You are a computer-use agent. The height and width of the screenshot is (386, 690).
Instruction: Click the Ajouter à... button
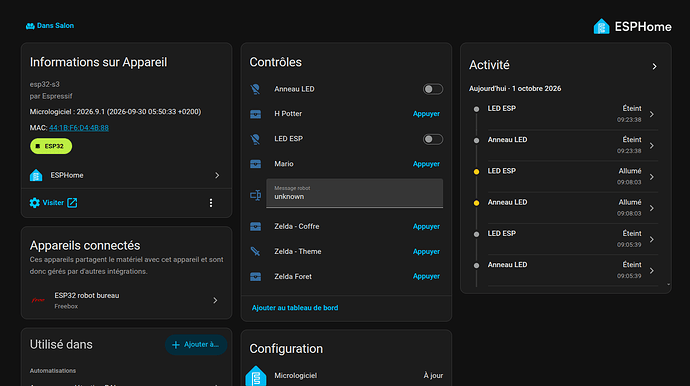click(196, 345)
